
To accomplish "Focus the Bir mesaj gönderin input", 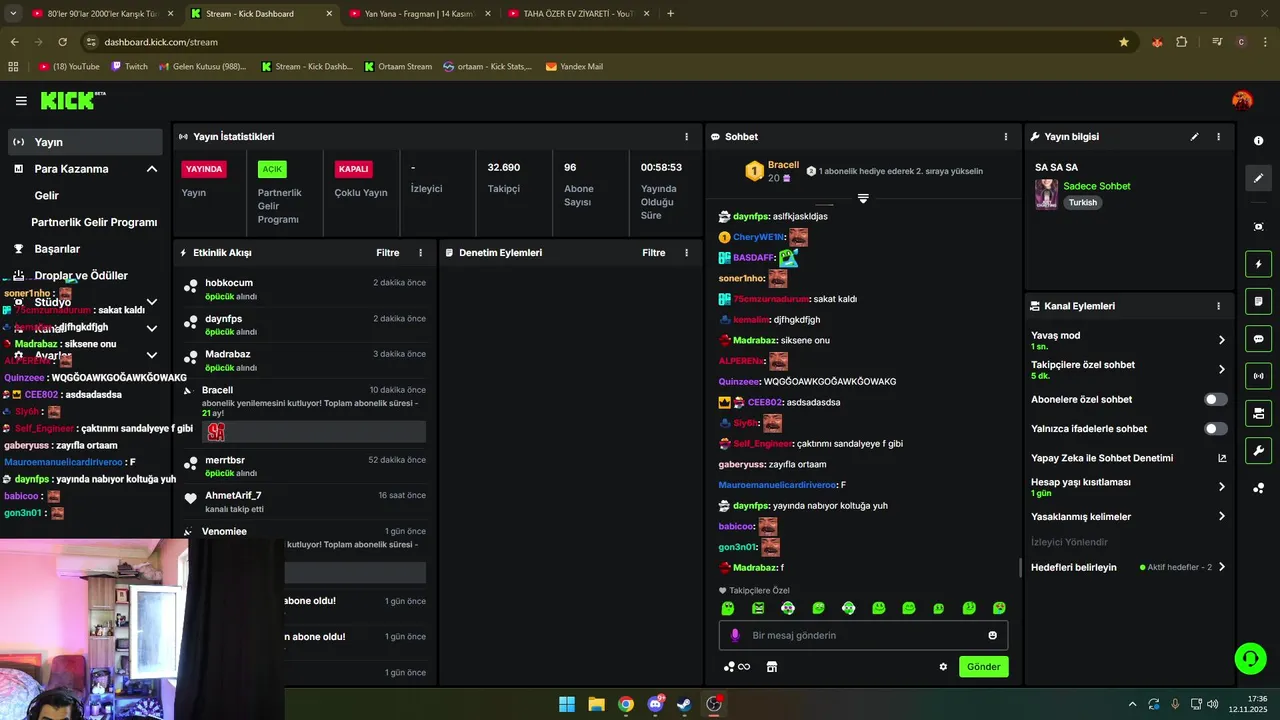I will 863,636.
